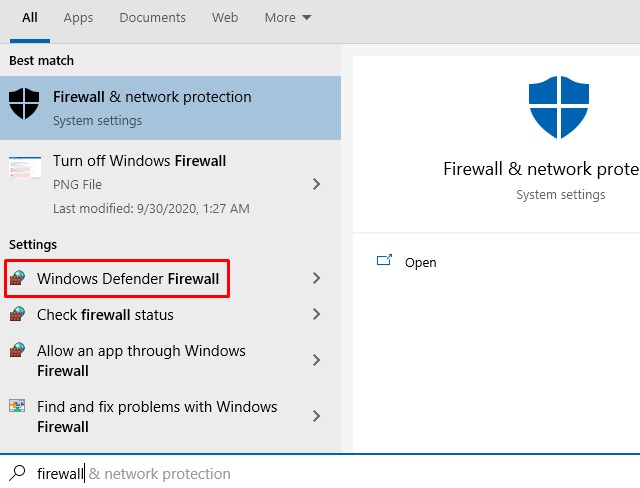Viewport: 640px width, 488px height.
Task: Click the Check firewall status brick icon
Action: point(17,314)
